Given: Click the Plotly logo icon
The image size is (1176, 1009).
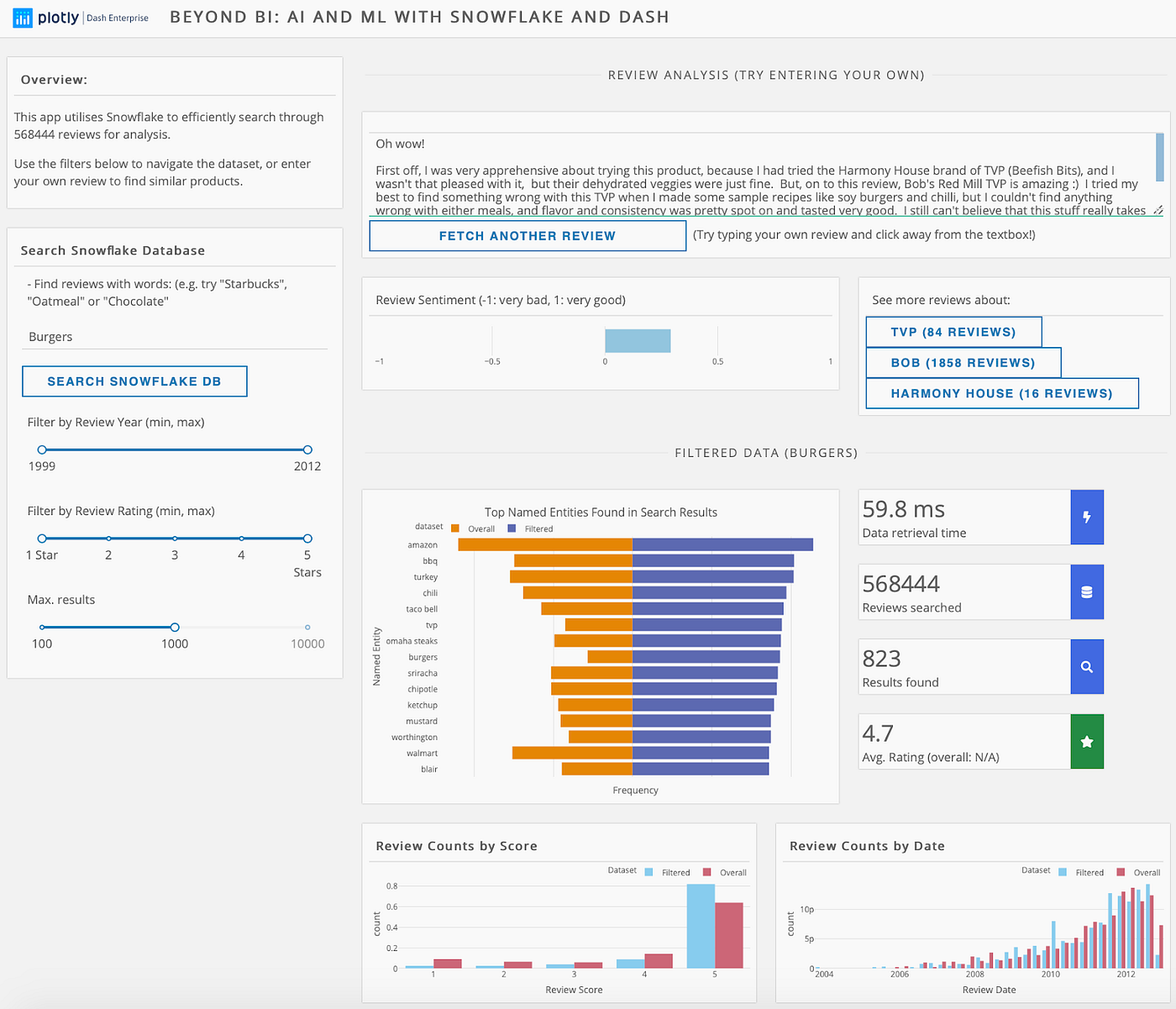Looking at the screenshot, I should [23, 17].
